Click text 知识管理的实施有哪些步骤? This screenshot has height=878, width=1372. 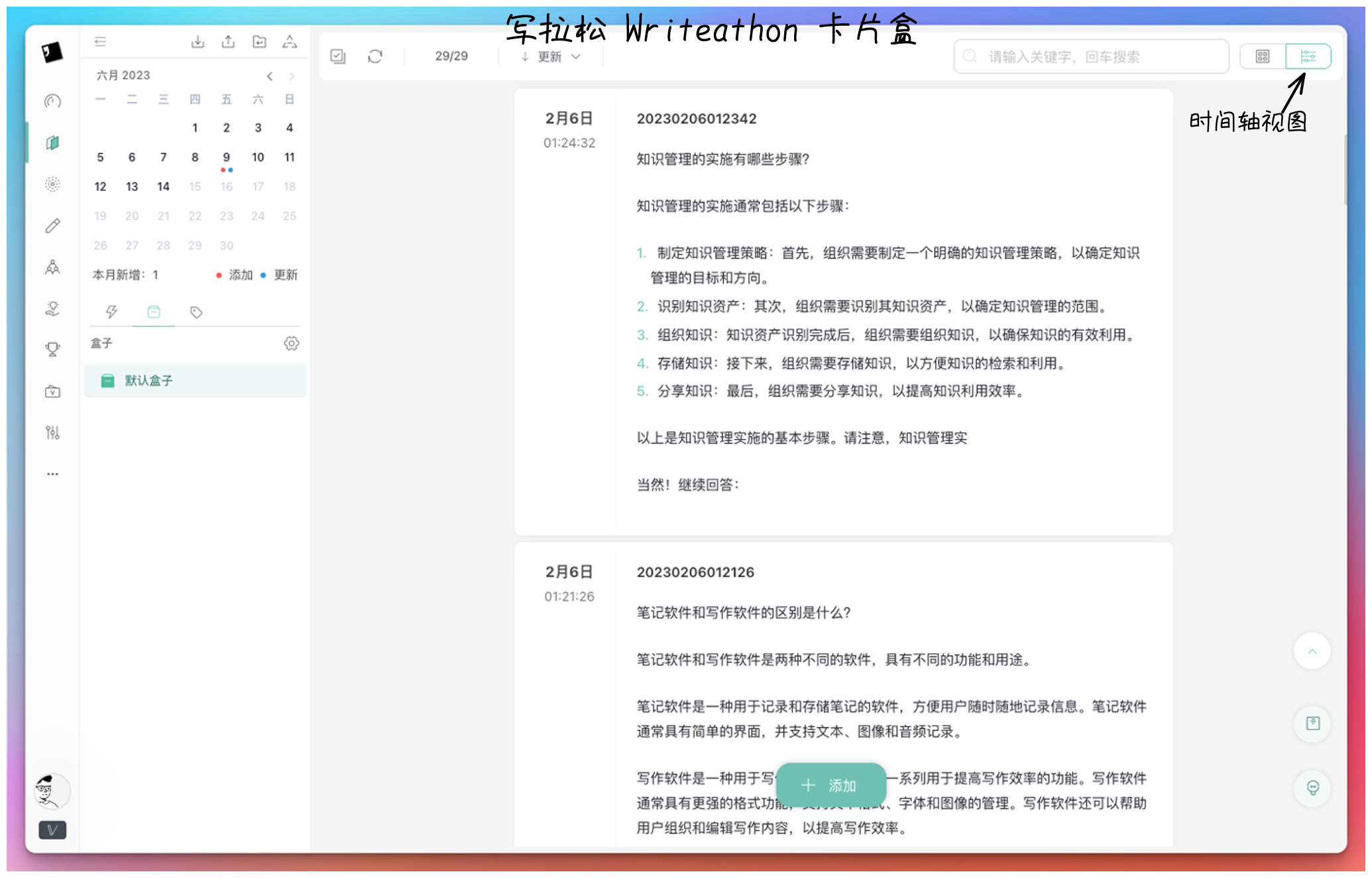pyautogui.click(x=723, y=159)
